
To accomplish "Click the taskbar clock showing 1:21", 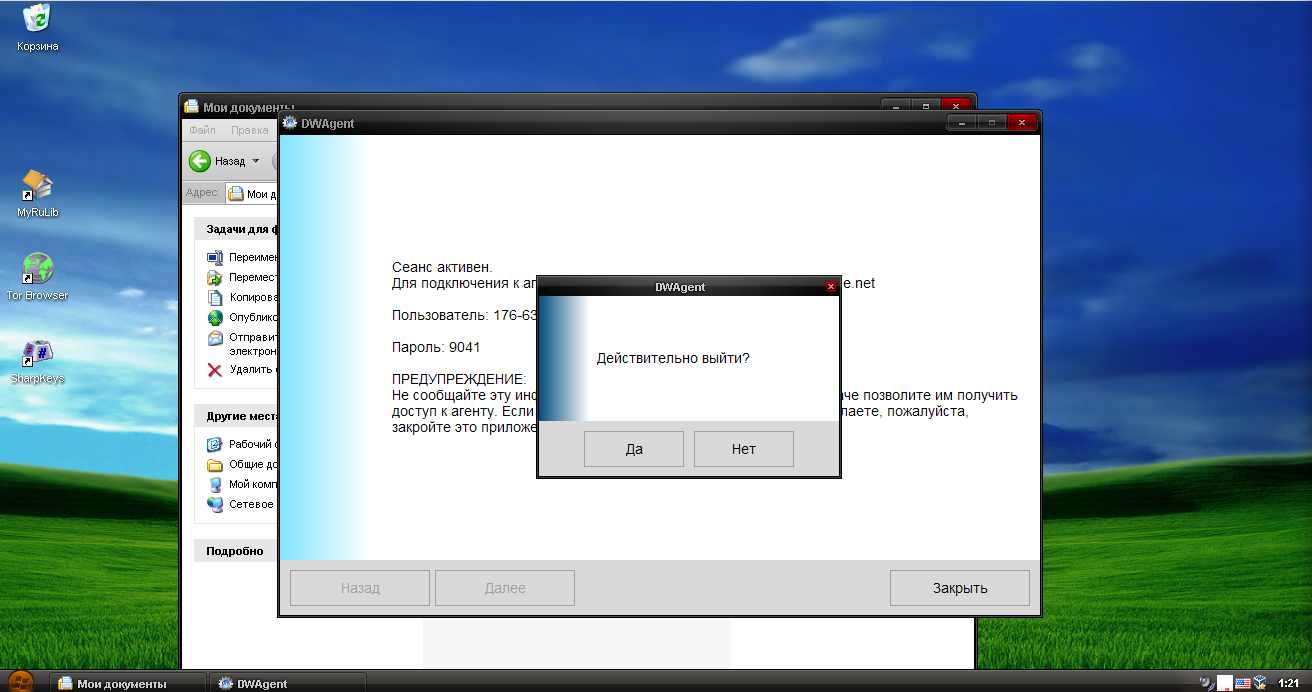I will click(x=1288, y=683).
